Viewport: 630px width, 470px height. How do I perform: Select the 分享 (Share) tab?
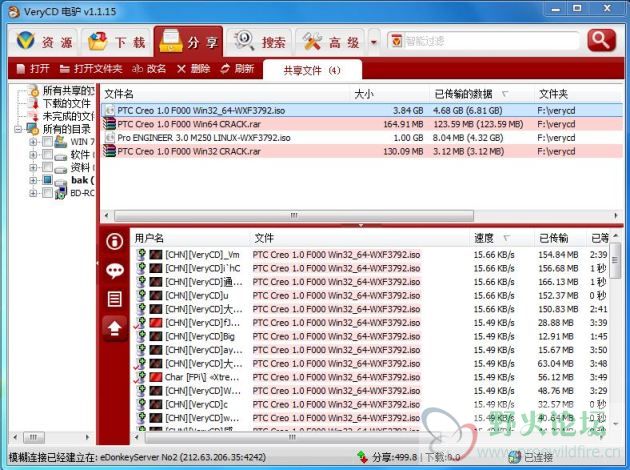click(x=188, y=42)
